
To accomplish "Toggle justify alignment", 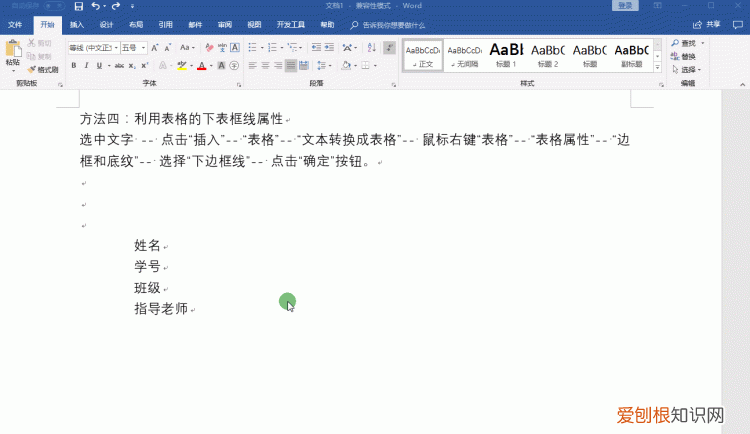I will 290,66.
